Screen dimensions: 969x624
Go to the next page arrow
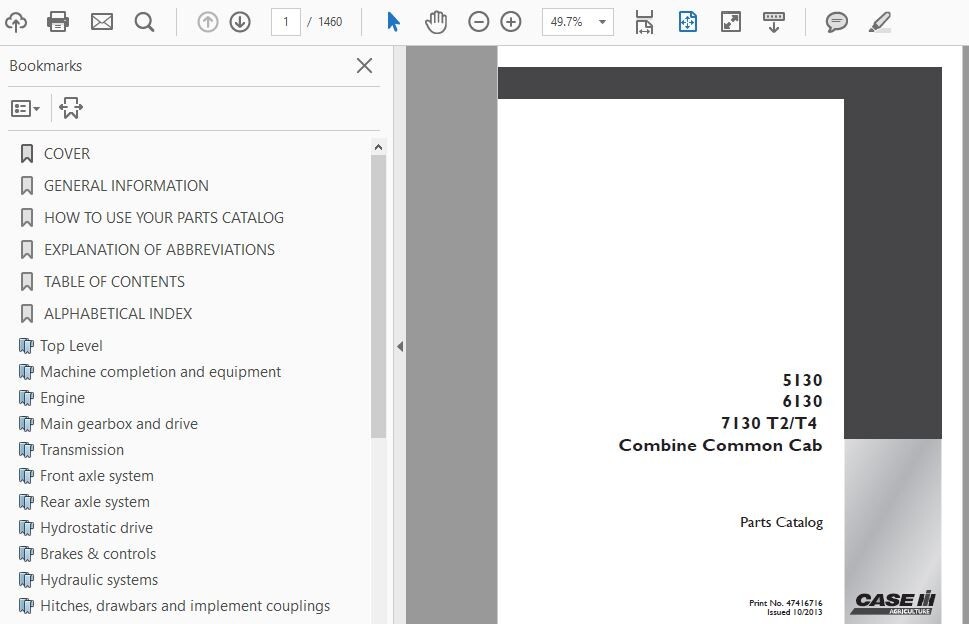(240, 22)
